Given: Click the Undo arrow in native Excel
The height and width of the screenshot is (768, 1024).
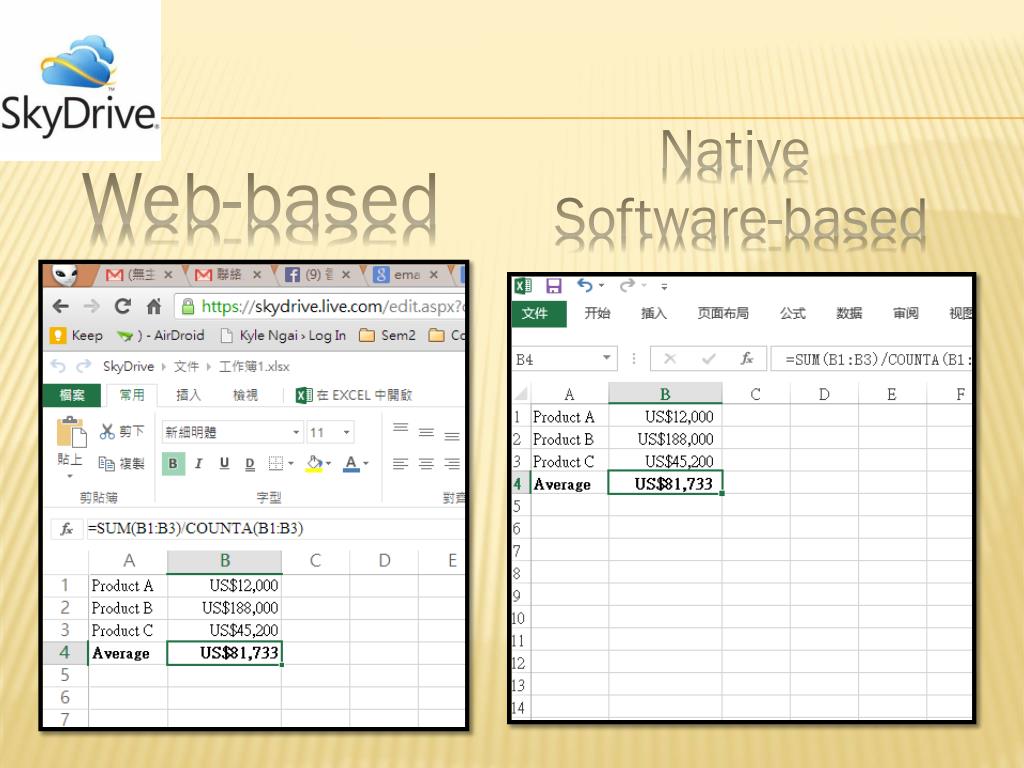Looking at the screenshot, I should click(584, 285).
